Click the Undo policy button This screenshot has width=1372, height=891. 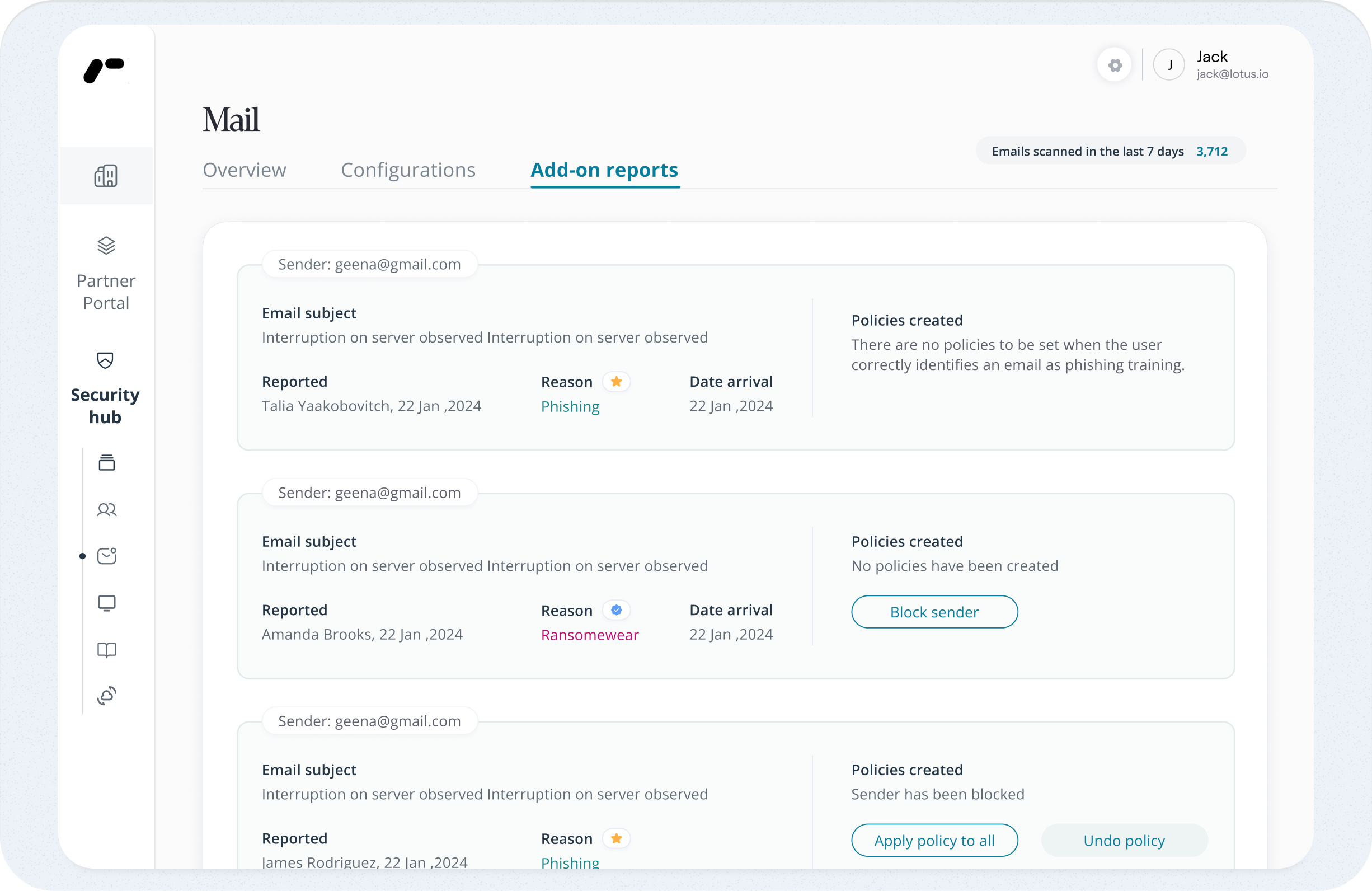tap(1124, 840)
